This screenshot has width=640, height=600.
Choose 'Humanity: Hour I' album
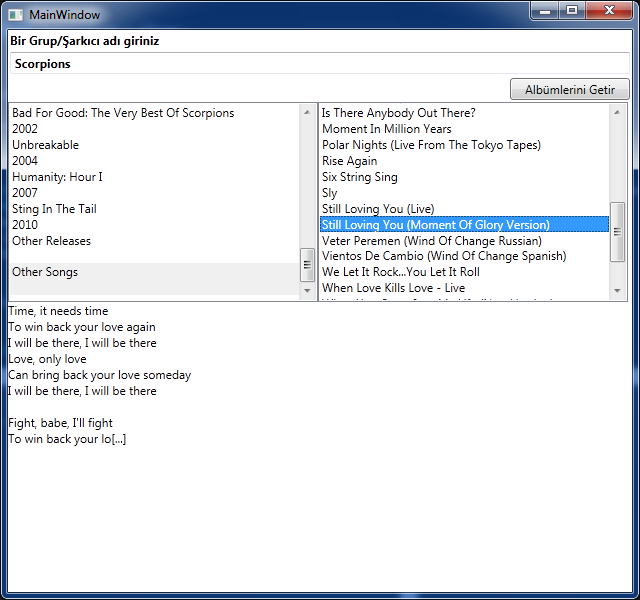[57, 177]
